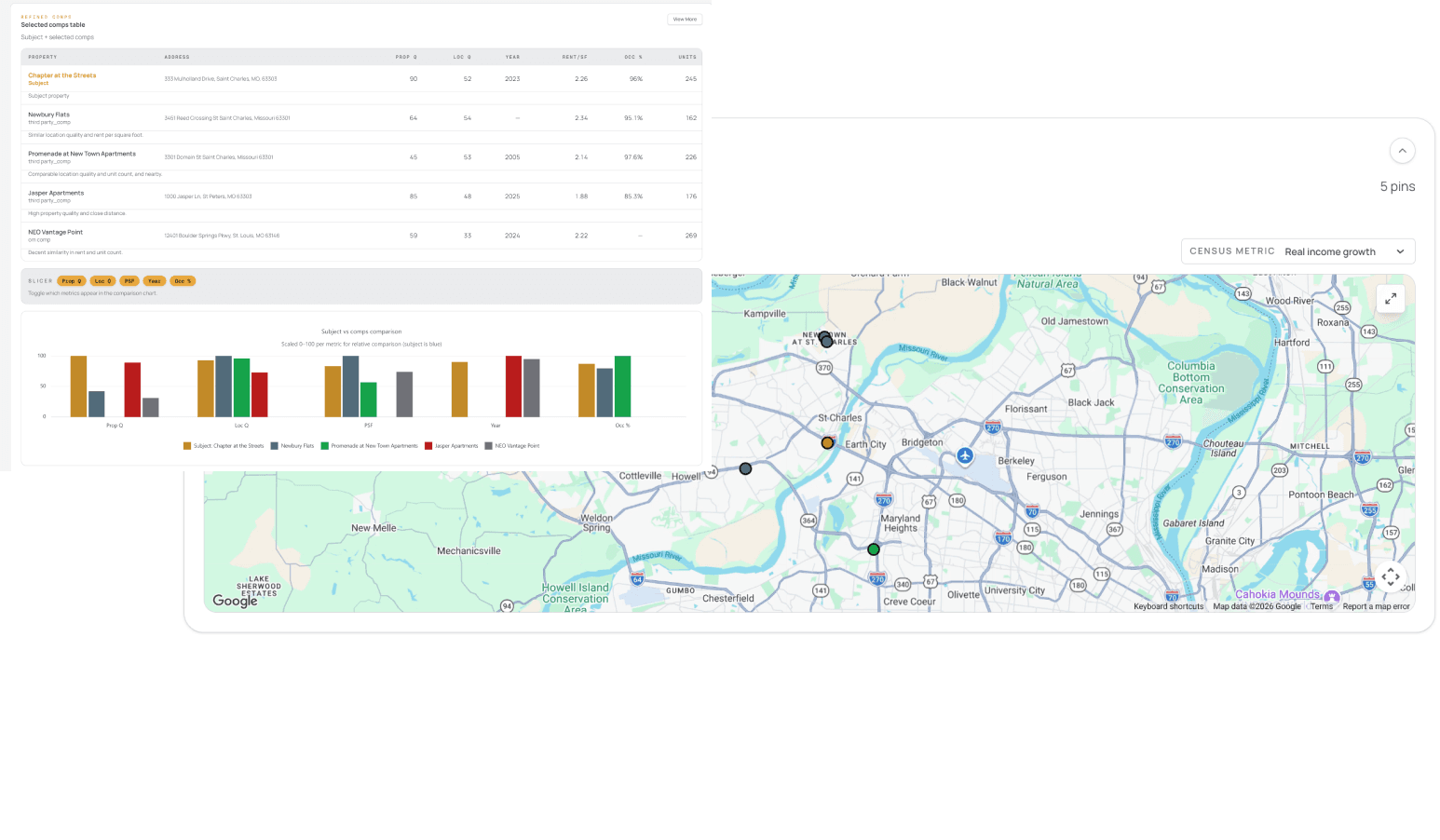Select the green map pin near Maryland Heights
The height and width of the screenshot is (840, 1440).
[874, 549]
